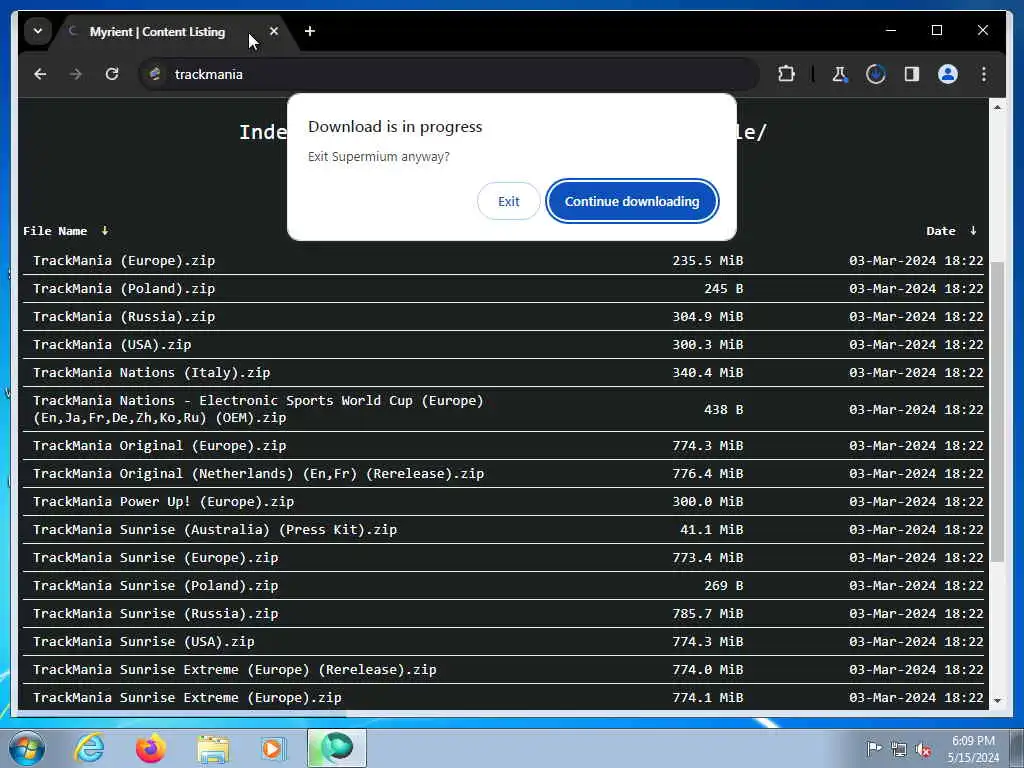Maximize the browser window

[x=936, y=30]
